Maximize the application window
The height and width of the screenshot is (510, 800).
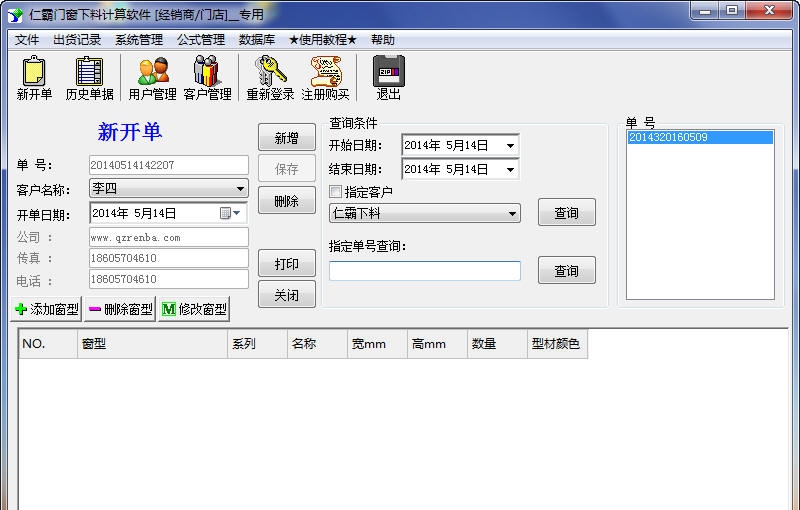[x=732, y=11]
